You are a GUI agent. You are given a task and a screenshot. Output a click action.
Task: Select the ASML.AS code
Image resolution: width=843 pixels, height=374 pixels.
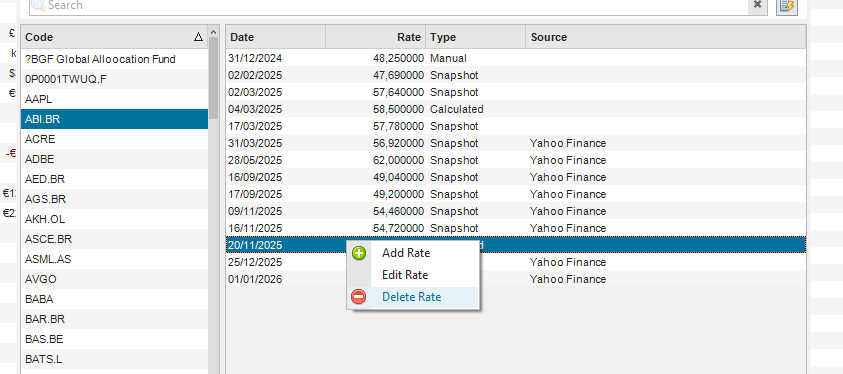(x=114, y=259)
